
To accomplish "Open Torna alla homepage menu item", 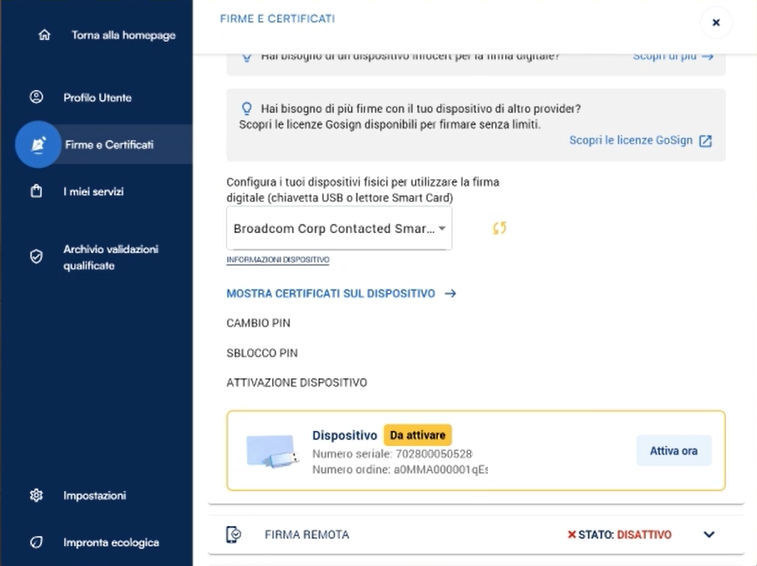I will click(x=123, y=35).
